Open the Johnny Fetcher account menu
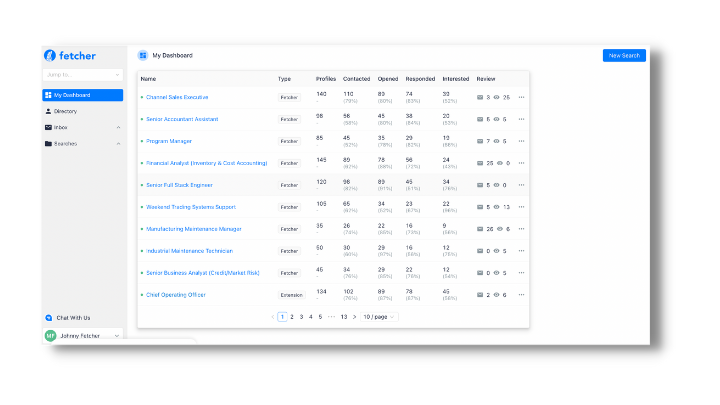Screen dimensions: 720x405 coord(116,336)
